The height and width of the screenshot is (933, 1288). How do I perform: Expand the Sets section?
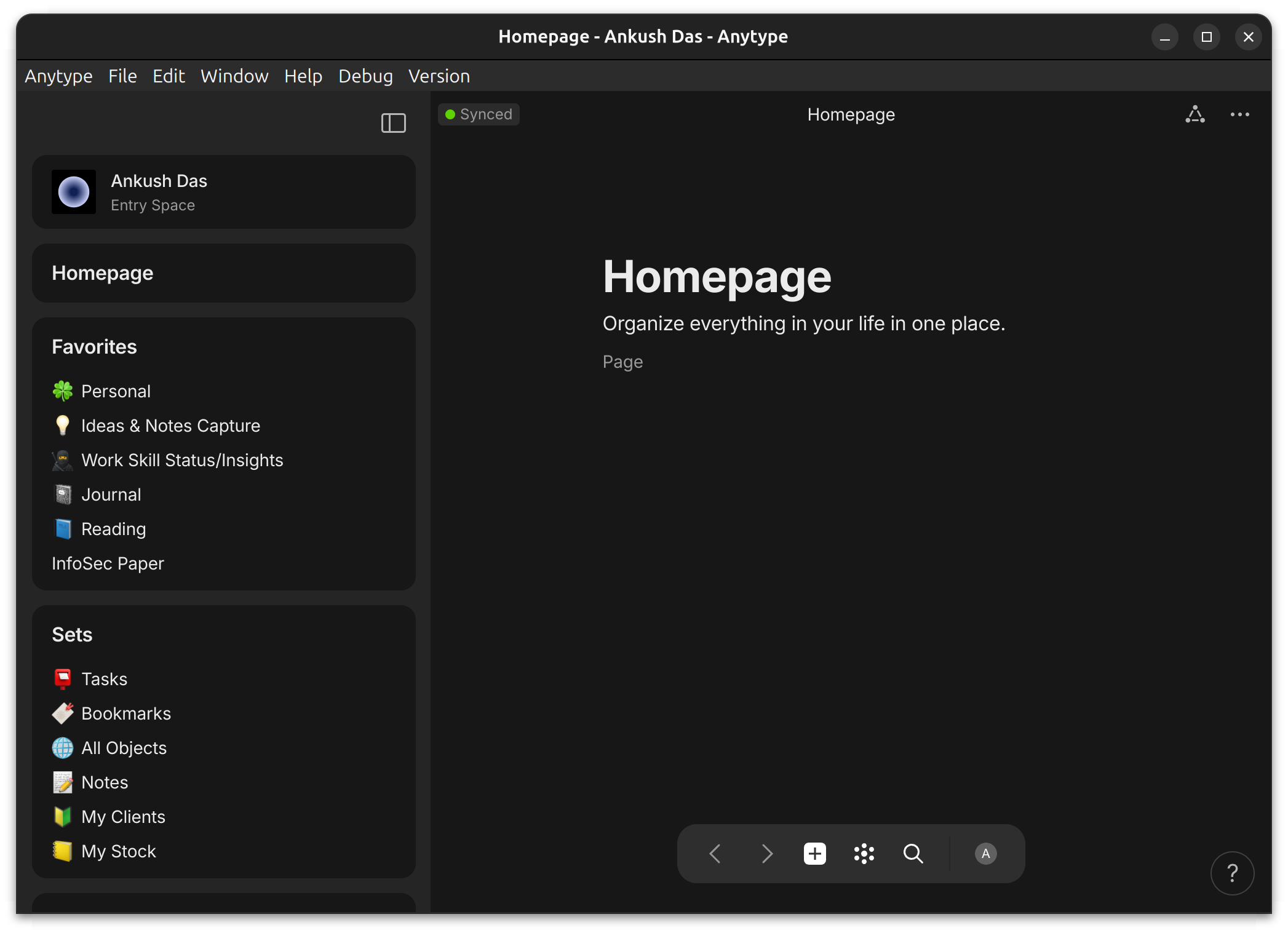click(x=71, y=635)
